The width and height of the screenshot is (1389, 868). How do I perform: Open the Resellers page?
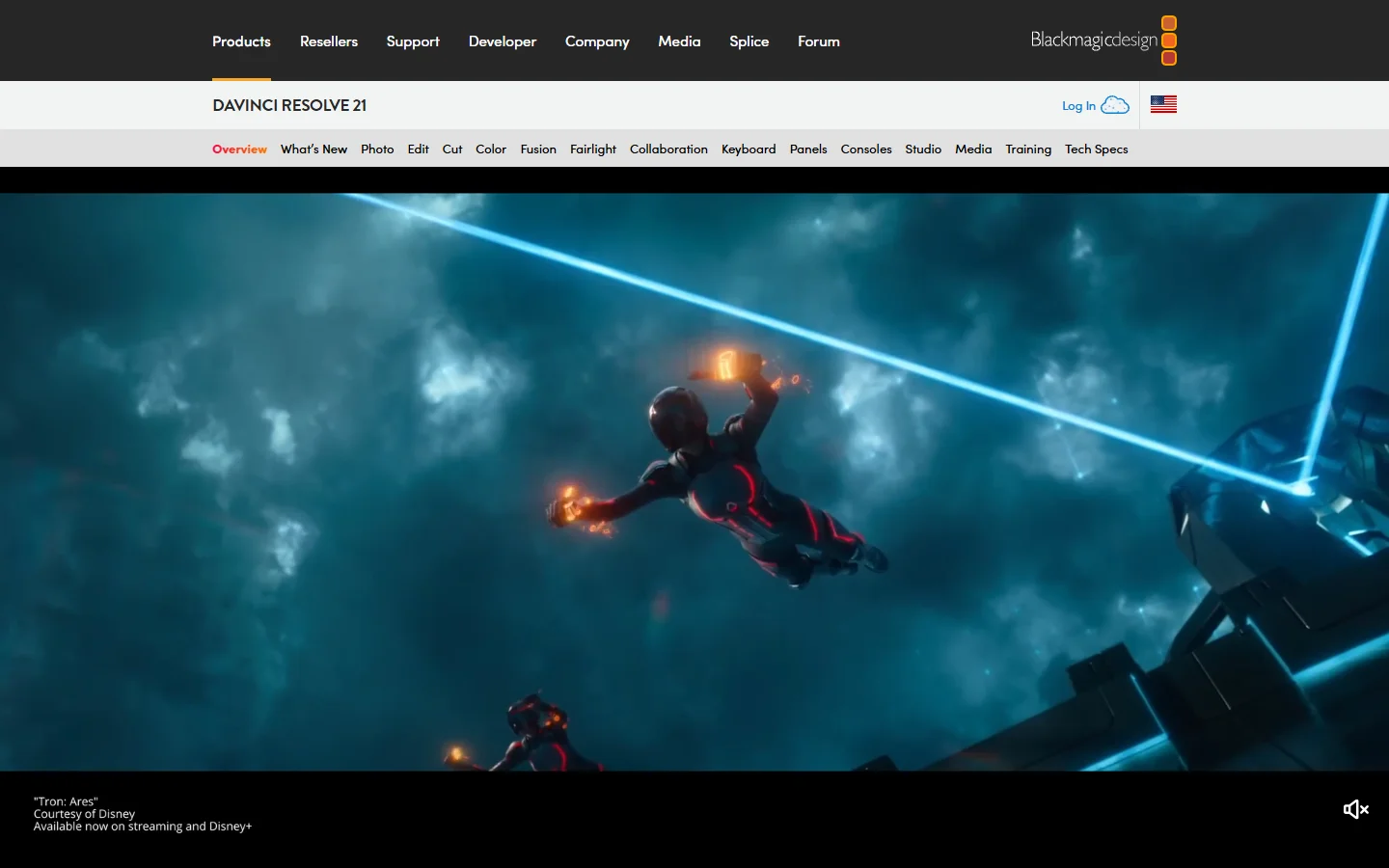pyautogui.click(x=328, y=41)
